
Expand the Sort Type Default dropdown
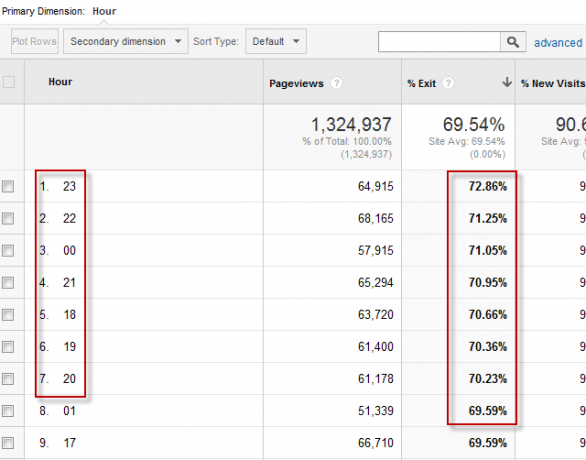click(276, 41)
